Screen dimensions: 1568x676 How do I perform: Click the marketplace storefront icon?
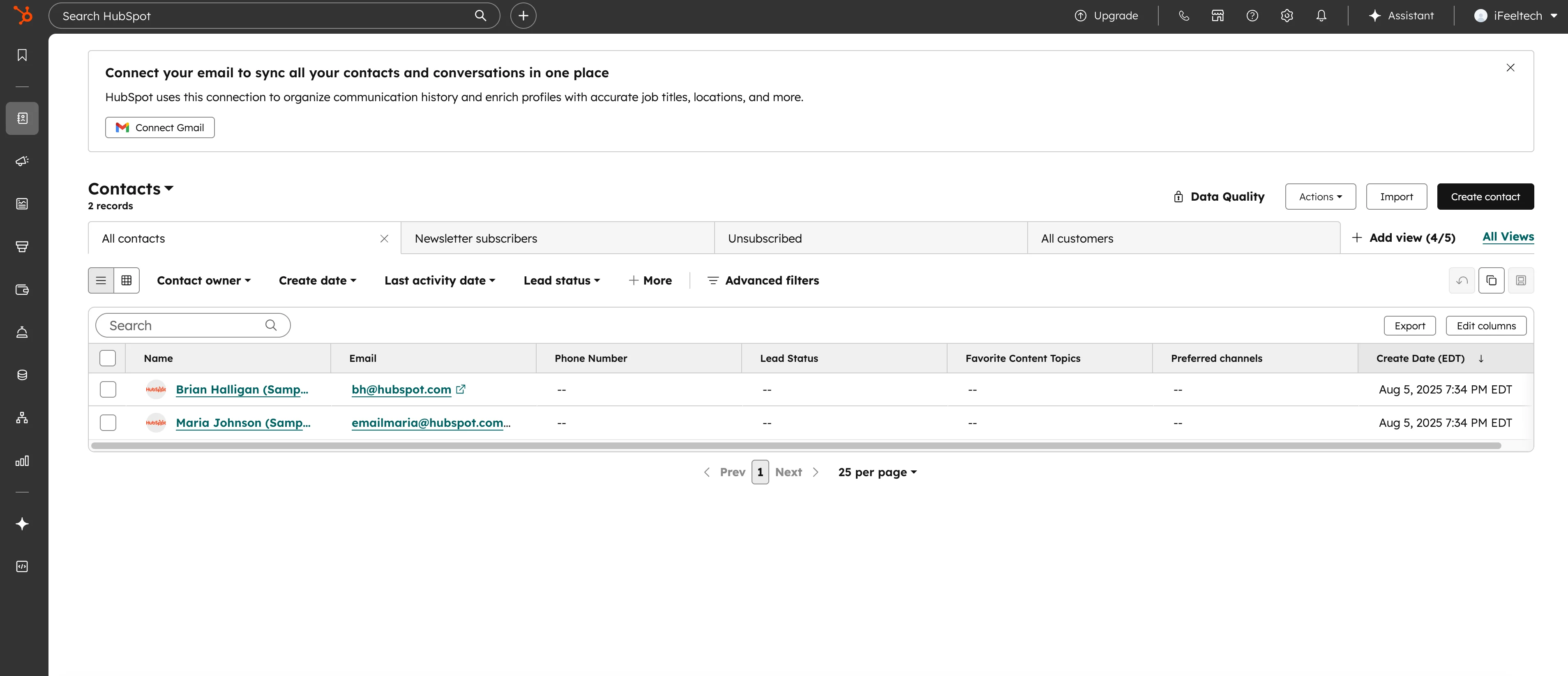[1218, 16]
